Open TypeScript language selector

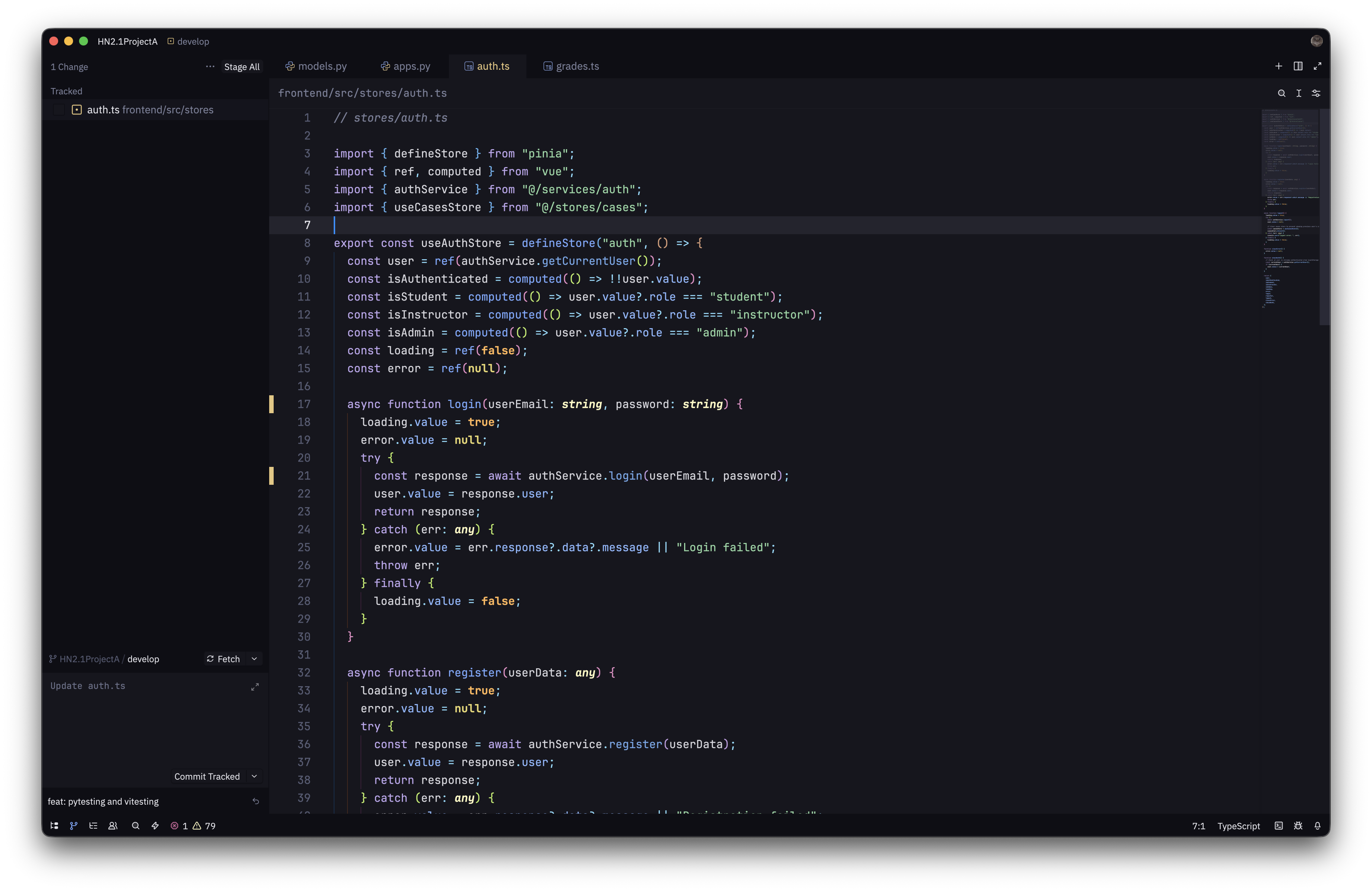1238,826
